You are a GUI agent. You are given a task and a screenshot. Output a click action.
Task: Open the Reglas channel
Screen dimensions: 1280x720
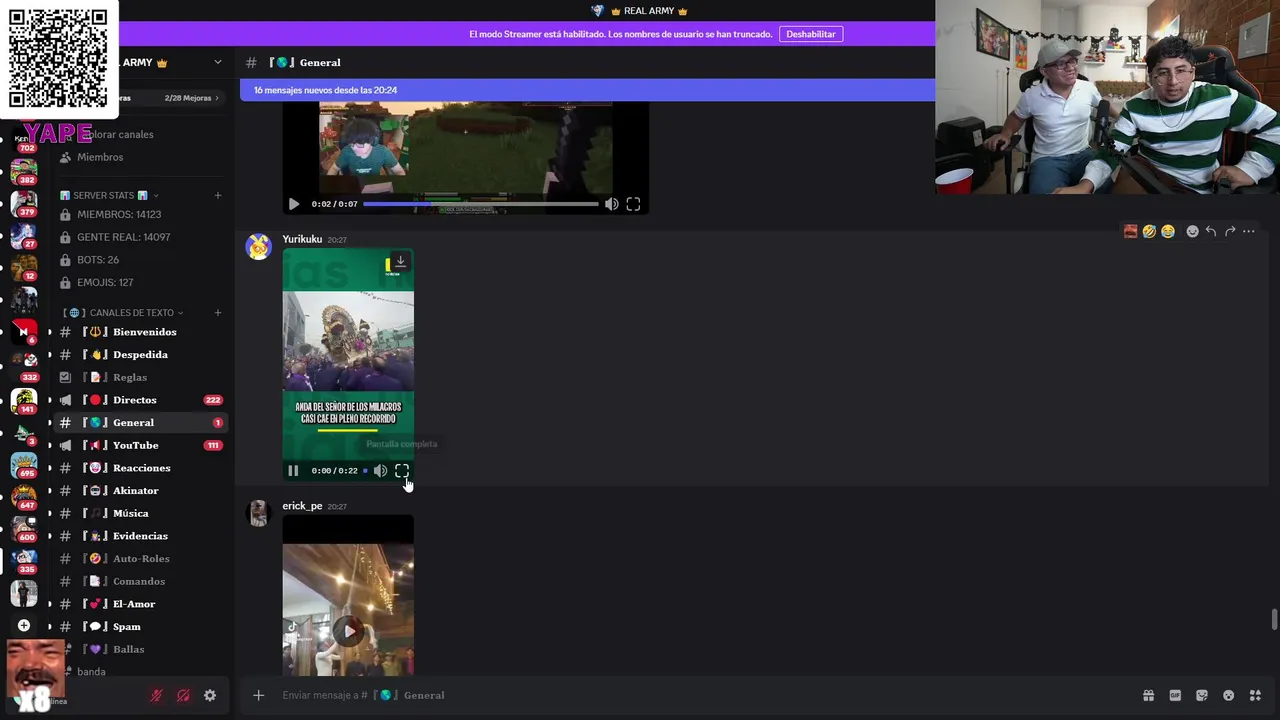pyautogui.click(x=140, y=377)
